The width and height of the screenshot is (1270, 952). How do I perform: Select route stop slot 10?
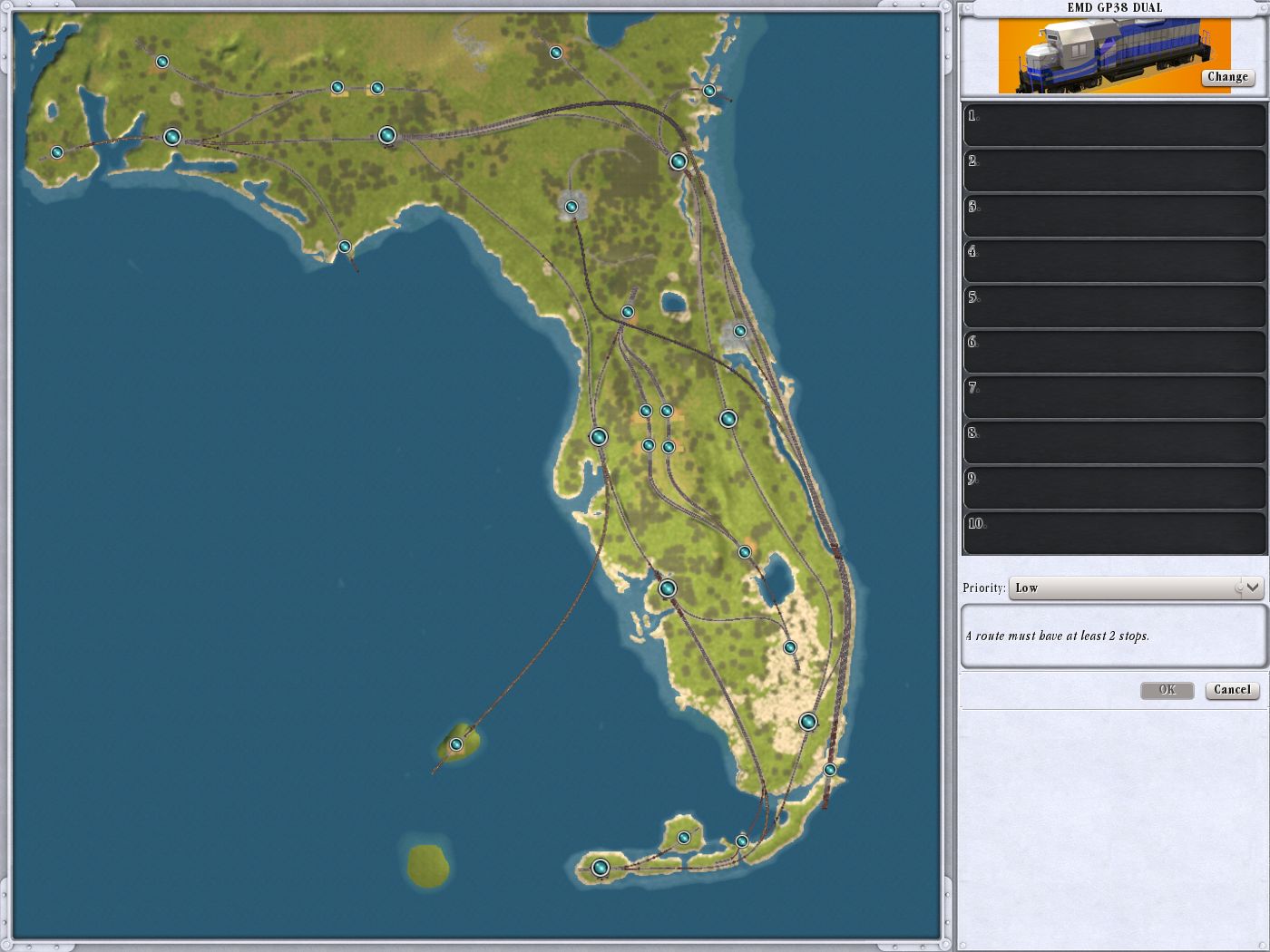tap(1114, 533)
